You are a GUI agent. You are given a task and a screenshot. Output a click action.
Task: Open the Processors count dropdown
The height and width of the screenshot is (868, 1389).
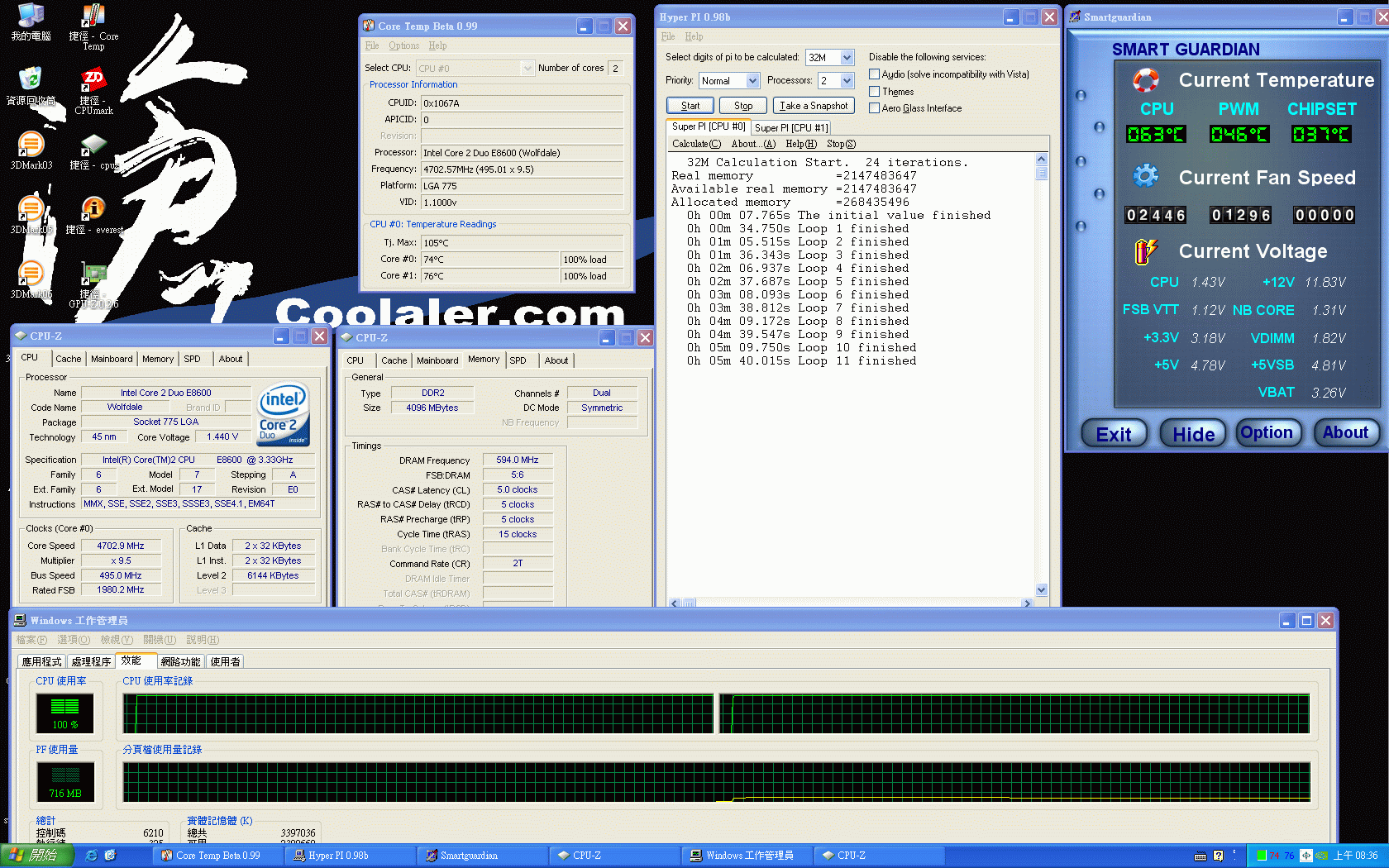click(847, 80)
